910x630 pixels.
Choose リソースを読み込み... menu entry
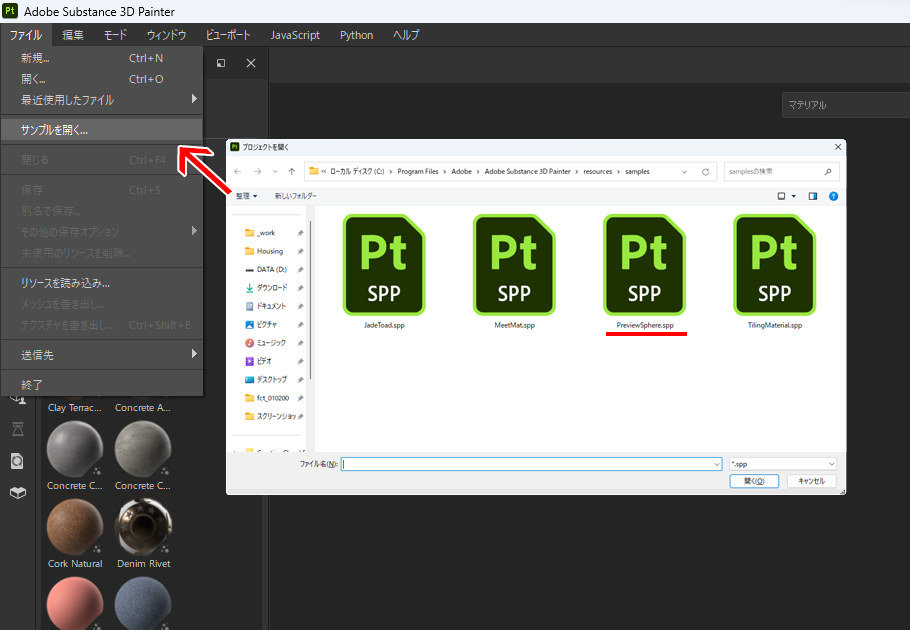(102, 283)
